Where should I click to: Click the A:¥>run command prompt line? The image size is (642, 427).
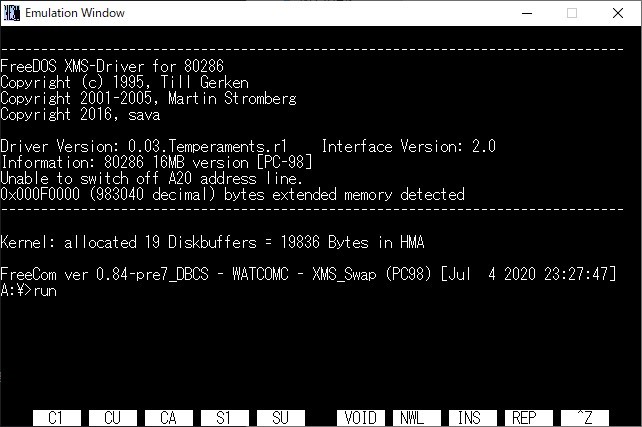[x=29, y=291]
